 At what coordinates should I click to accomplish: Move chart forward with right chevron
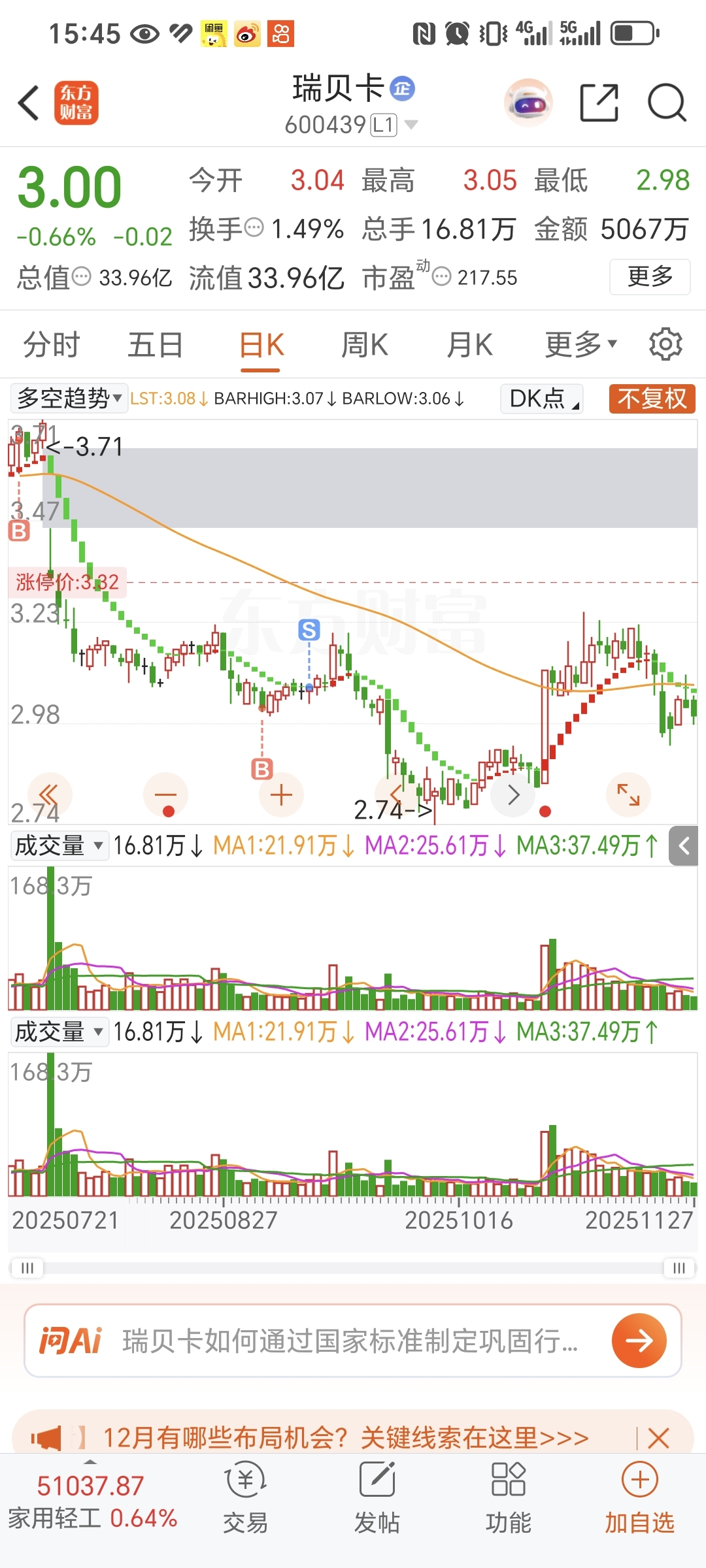click(x=513, y=794)
